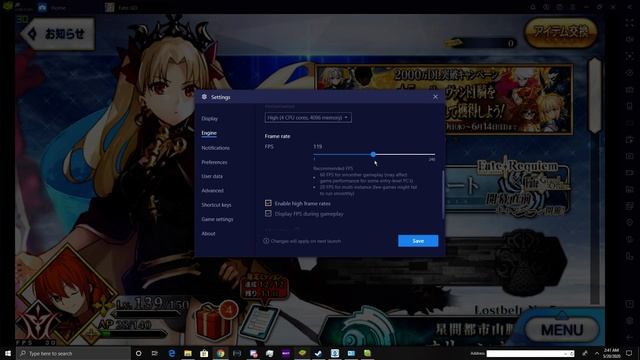Viewport: 640px width, 360px height.
Task: Open Steam from the taskbar
Action: click(318, 353)
